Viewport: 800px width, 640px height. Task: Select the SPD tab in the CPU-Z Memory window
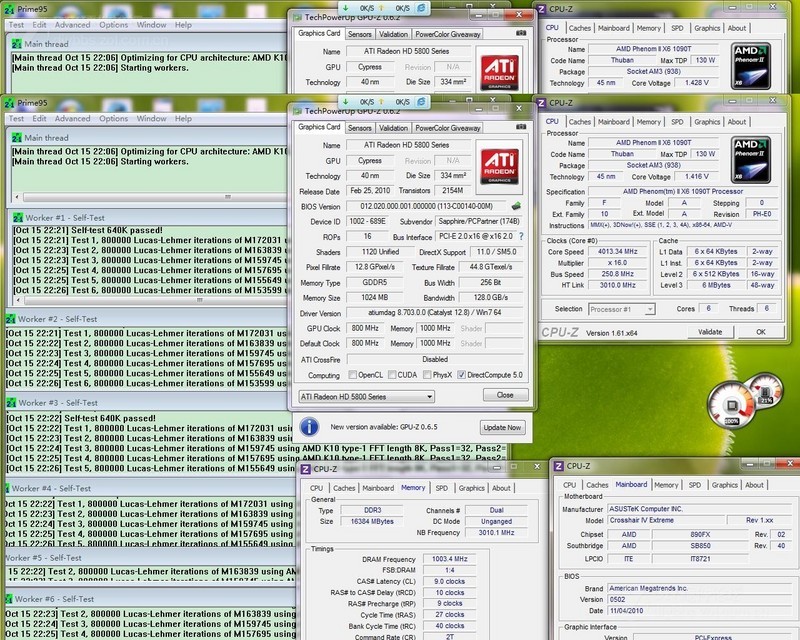[442, 488]
